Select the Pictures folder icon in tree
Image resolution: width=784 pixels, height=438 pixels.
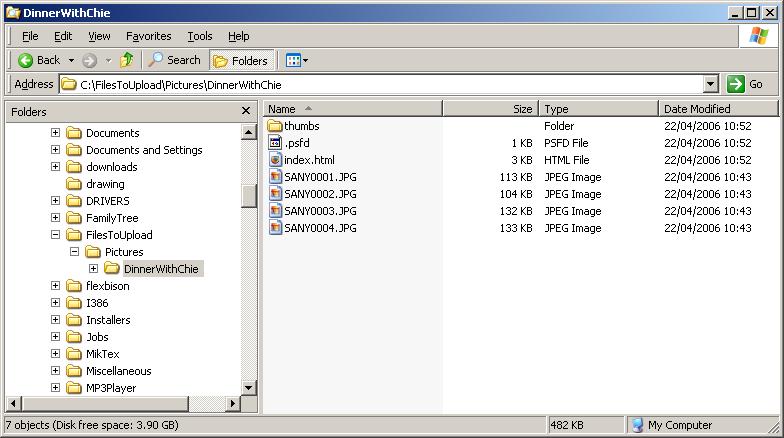pos(93,252)
